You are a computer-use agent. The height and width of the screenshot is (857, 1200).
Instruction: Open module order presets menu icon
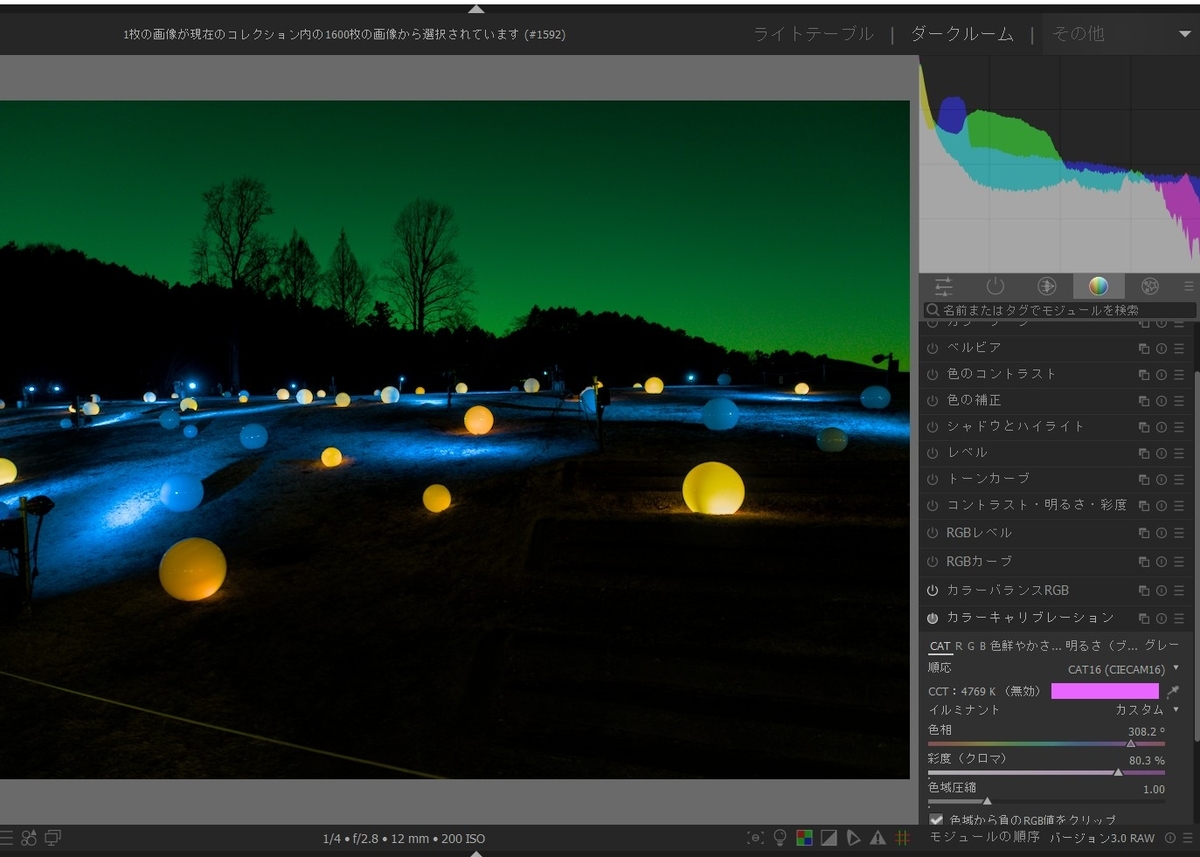point(1187,838)
